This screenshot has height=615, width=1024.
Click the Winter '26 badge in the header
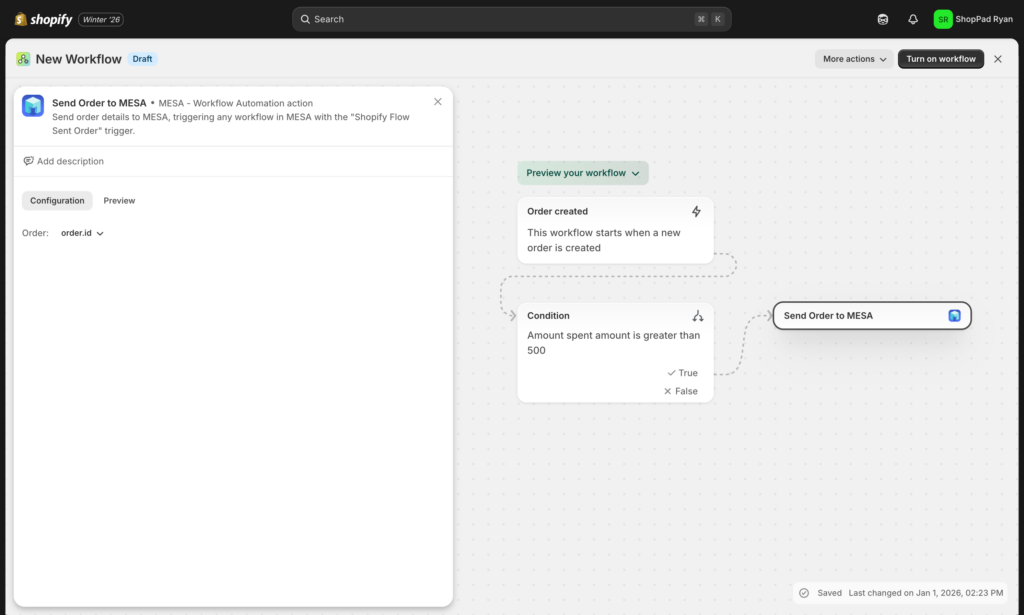100,18
